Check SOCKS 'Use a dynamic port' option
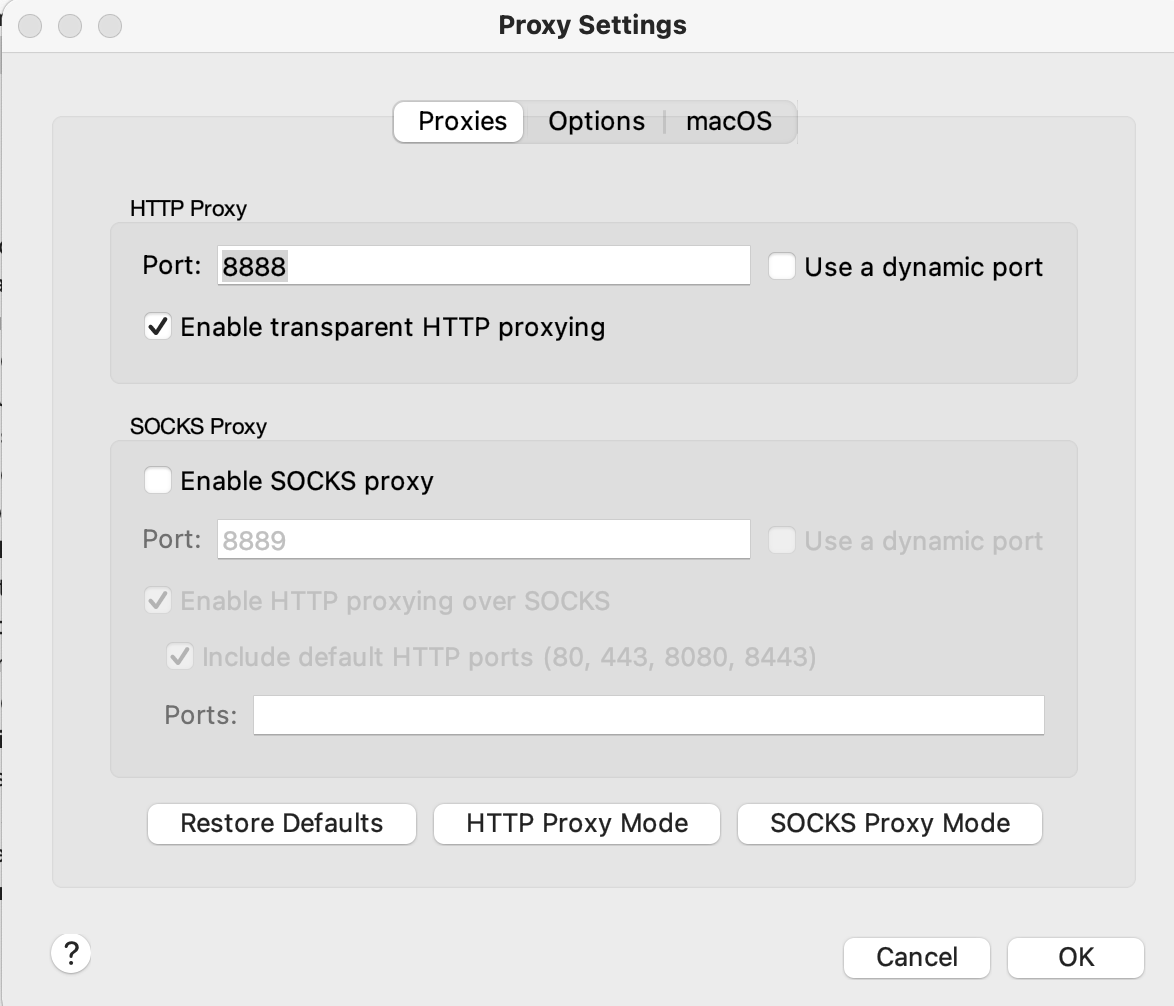This screenshot has height=1006, width=1174. 782,540
